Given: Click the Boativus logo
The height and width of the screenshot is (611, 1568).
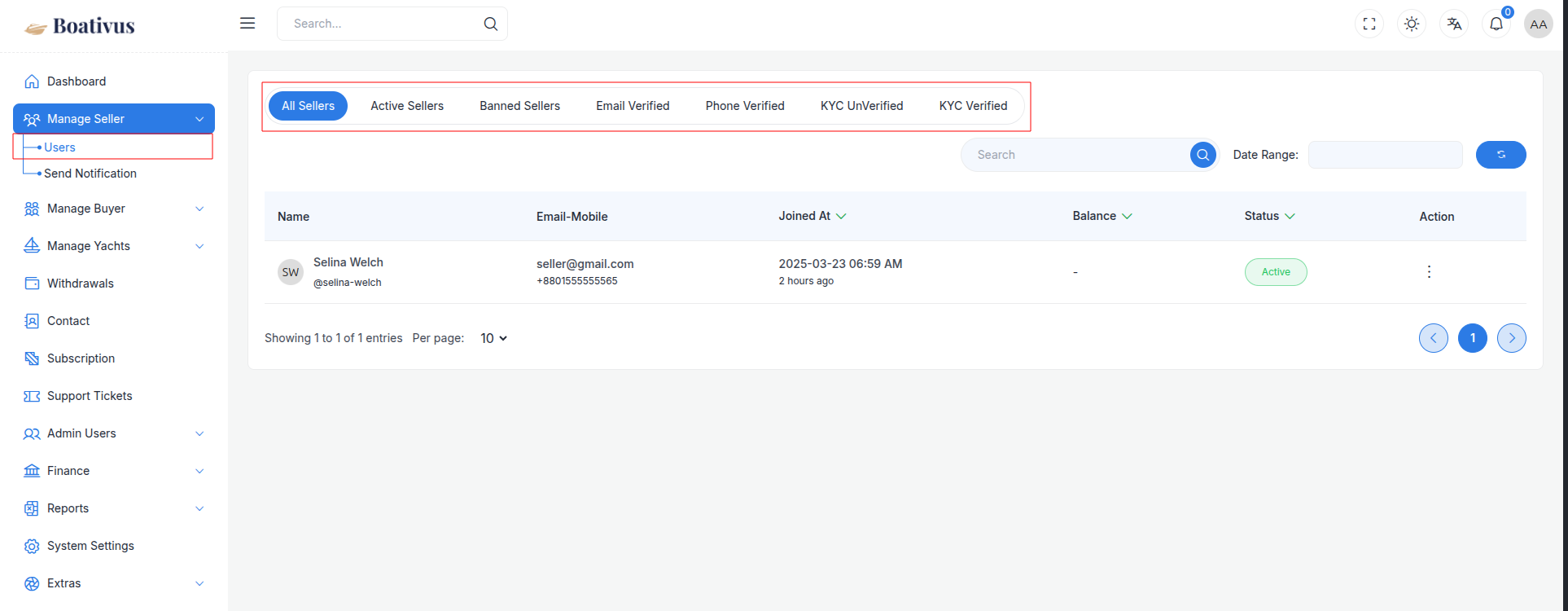Looking at the screenshot, I should pos(80,26).
